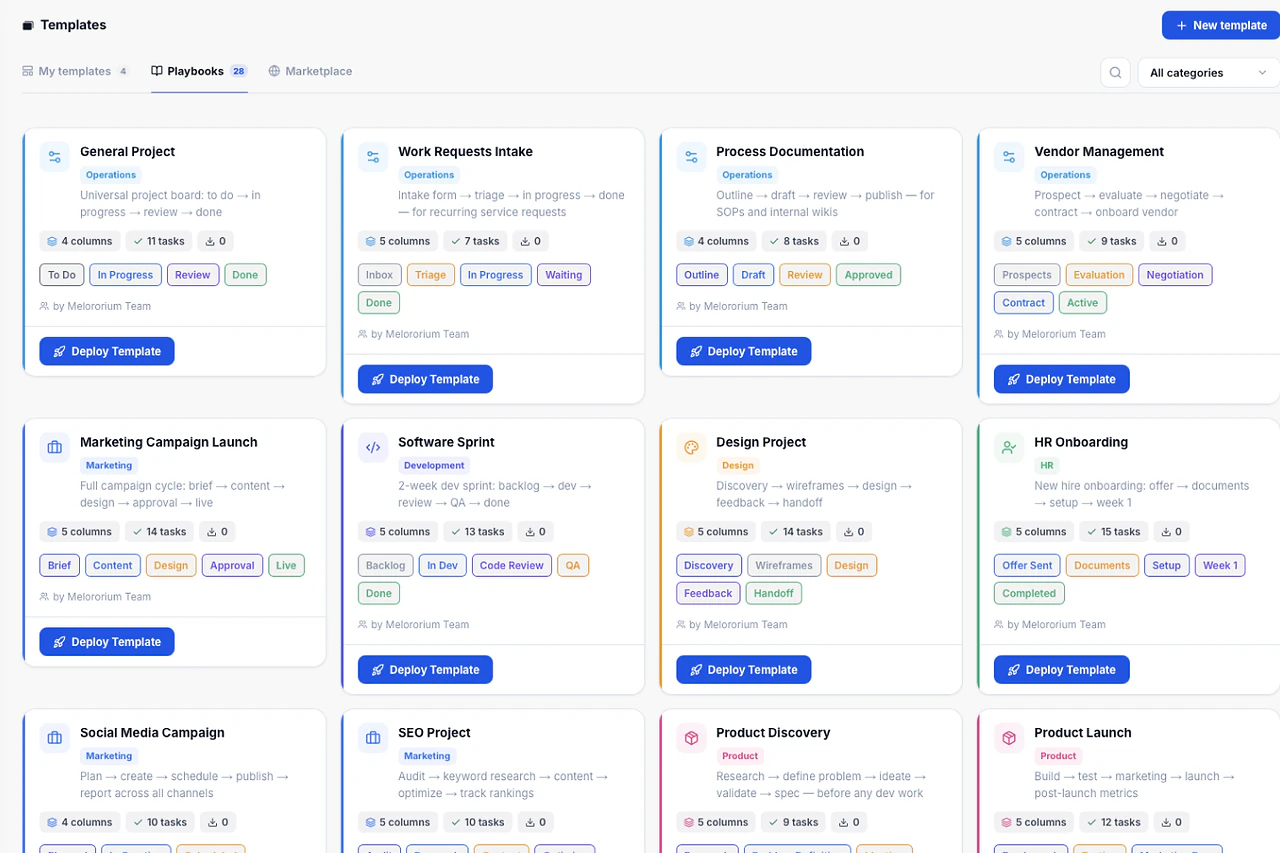Deploy the Marketing Campaign Launch template
The height and width of the screenshot is (853, 1280).
[x=107, y=642]
